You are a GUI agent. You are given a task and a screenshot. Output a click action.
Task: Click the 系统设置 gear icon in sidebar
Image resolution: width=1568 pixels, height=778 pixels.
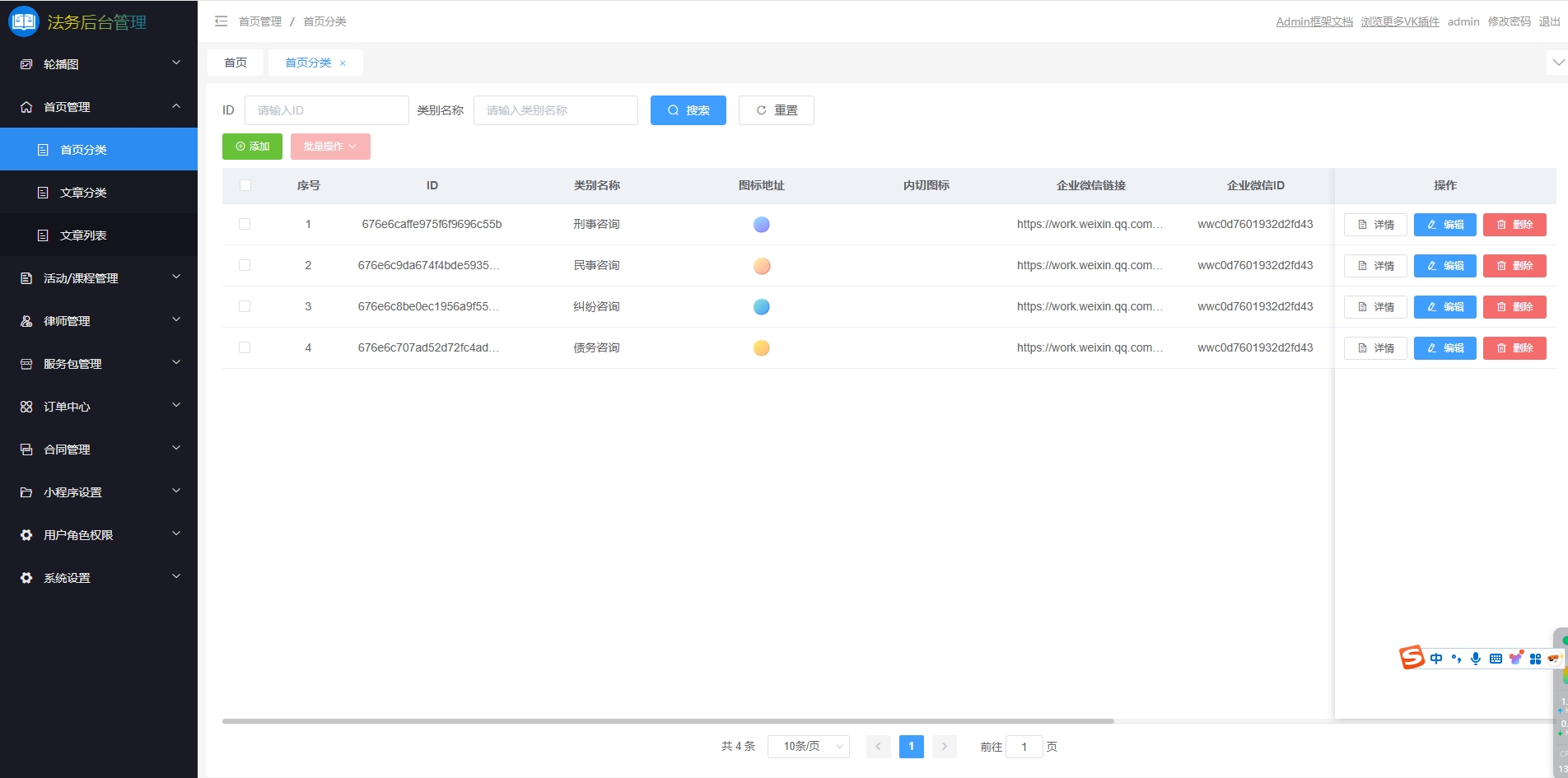(26, 578)
